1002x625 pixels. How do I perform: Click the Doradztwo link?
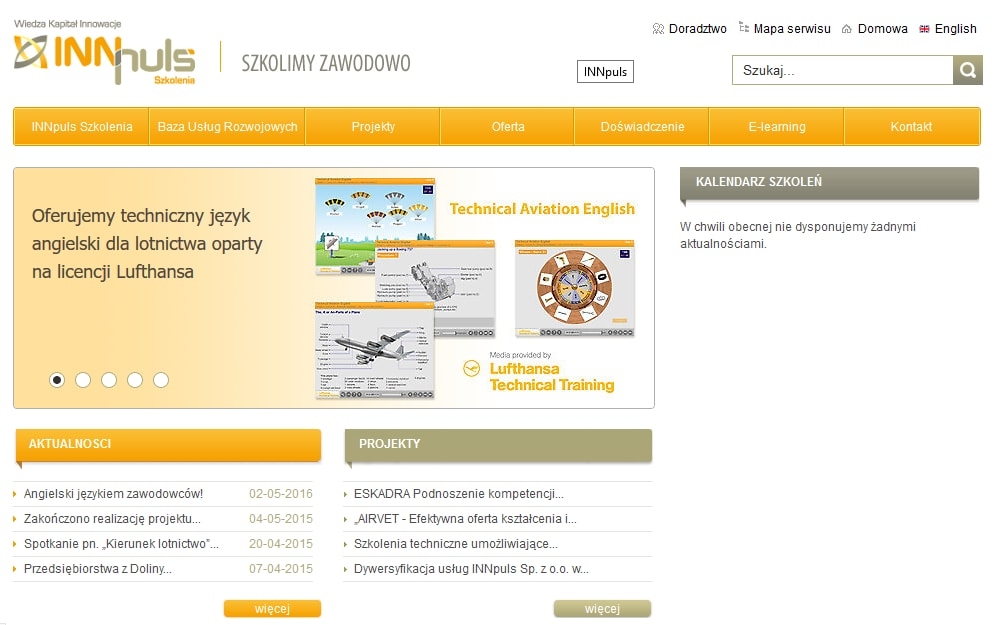[x=697, y=29]
